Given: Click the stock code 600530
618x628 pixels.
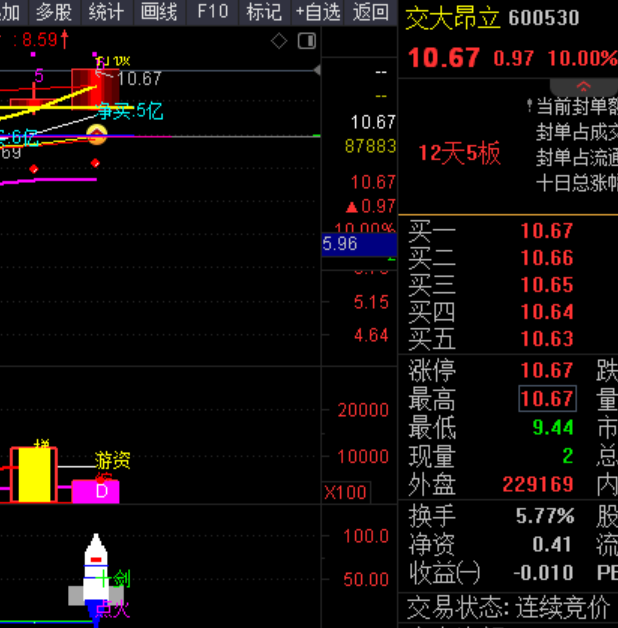Looking at the screenshot, I should point(544,18).
